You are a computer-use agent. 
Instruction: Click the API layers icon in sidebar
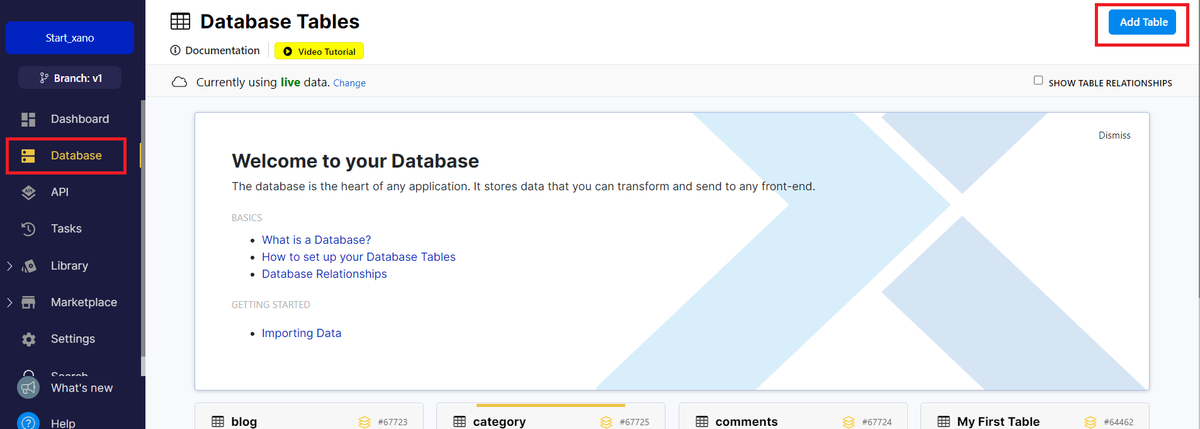tap(28, 192)
